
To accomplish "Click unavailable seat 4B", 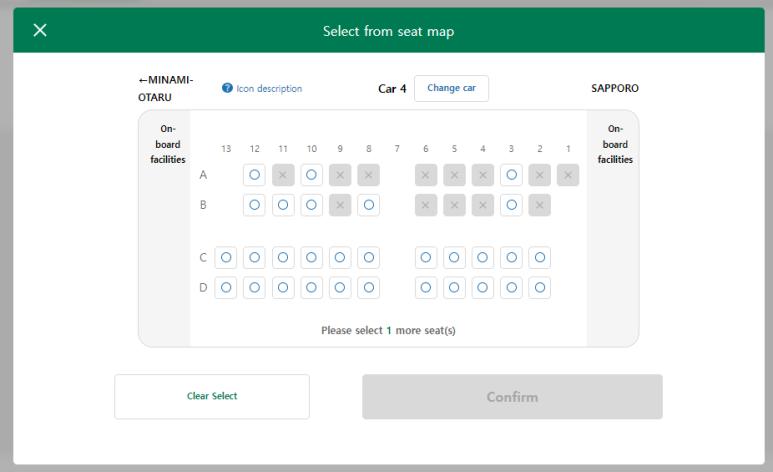I will coord(483,205).
